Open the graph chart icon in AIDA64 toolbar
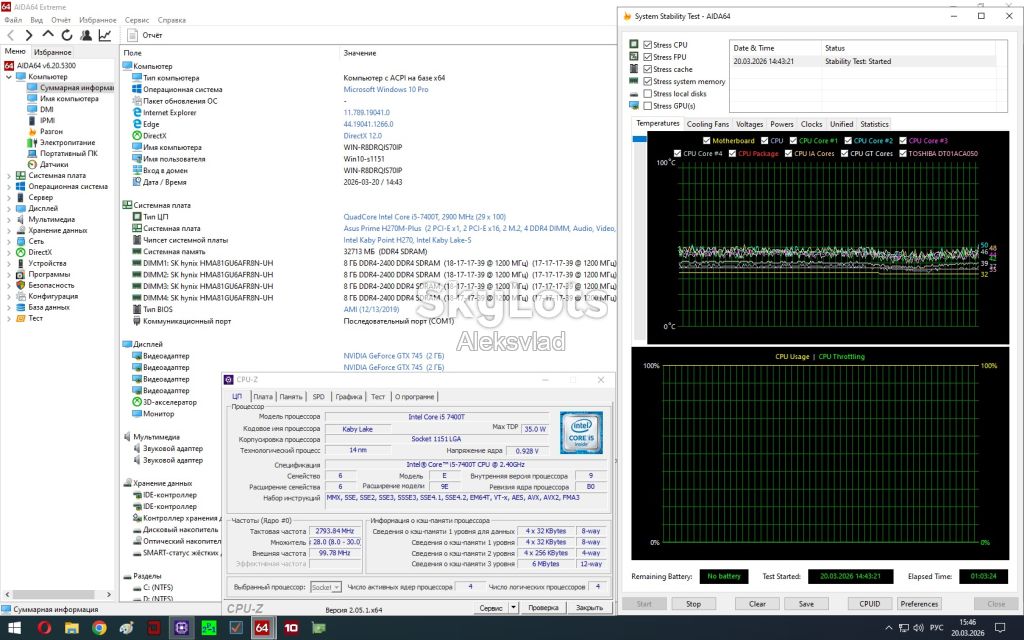 104,35
